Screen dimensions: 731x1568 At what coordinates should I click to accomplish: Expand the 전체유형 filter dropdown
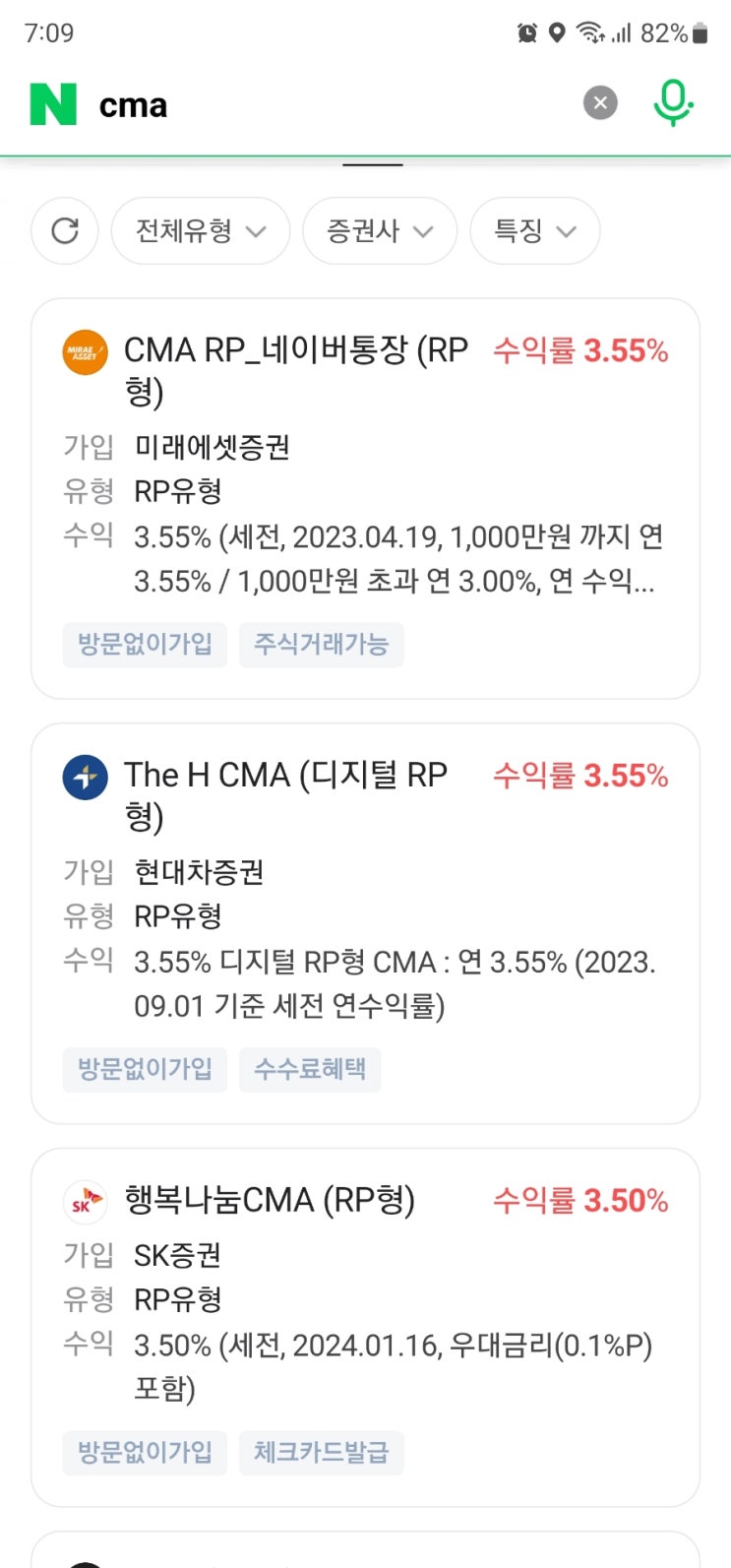pyautogui.click(x=201, y=231)
